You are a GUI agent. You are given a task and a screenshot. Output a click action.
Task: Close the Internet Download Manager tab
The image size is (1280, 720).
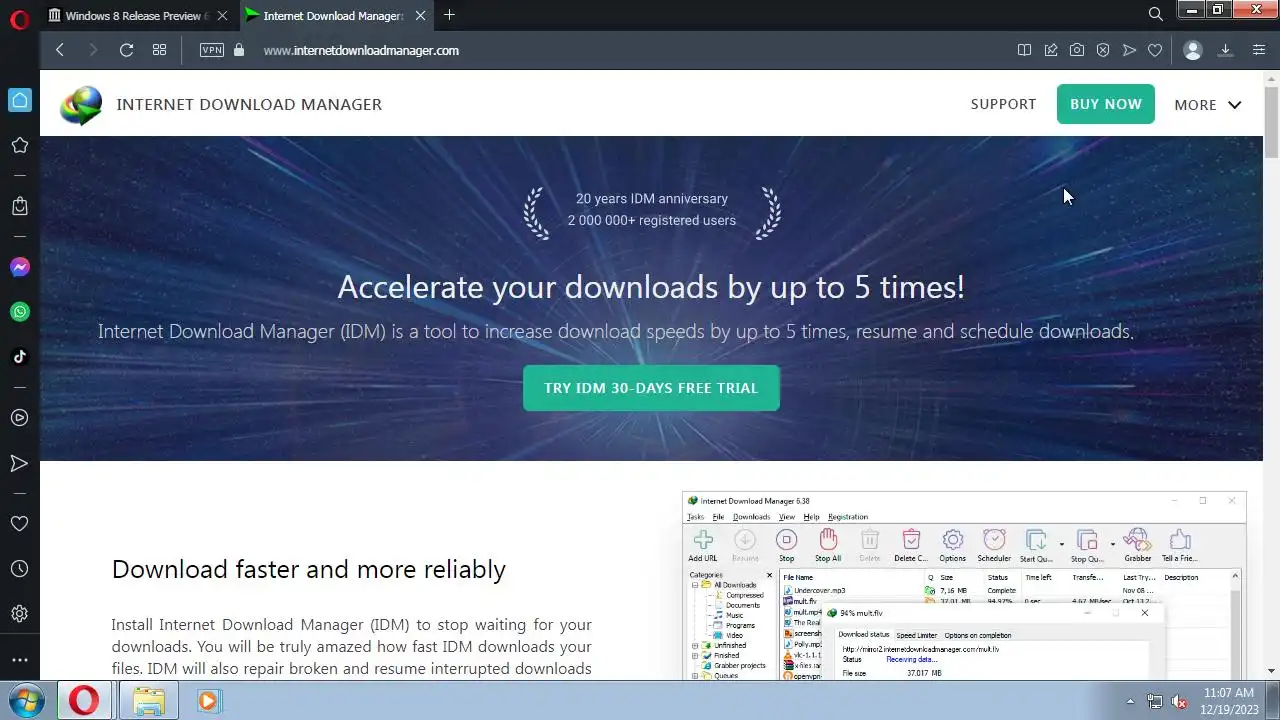click(420, 16)
